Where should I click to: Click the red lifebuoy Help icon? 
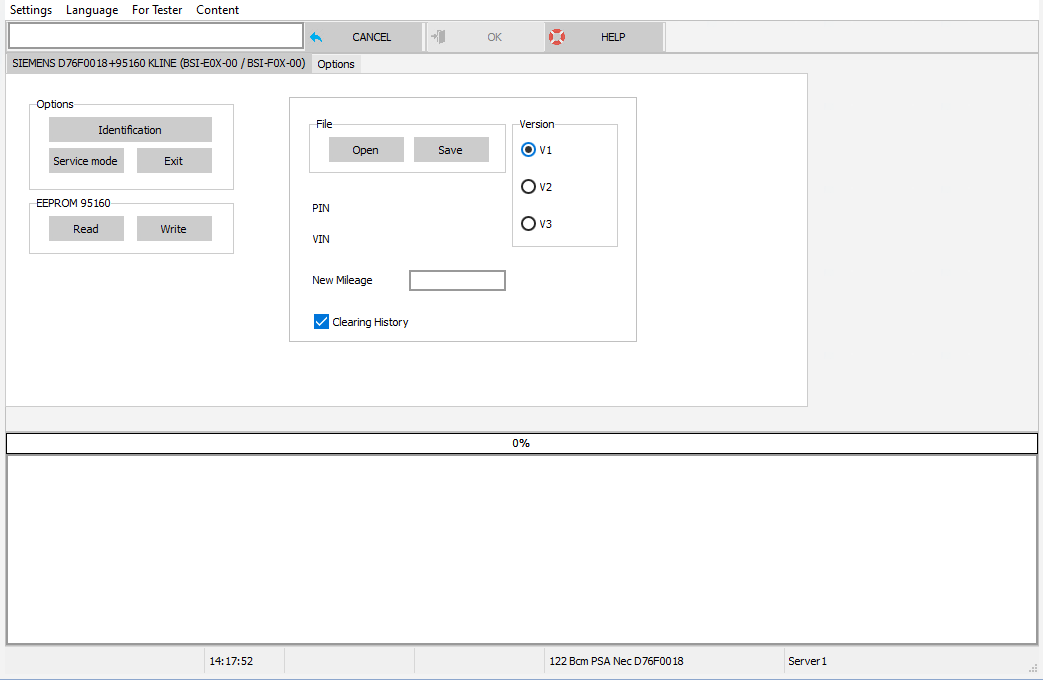pos(557,37)
